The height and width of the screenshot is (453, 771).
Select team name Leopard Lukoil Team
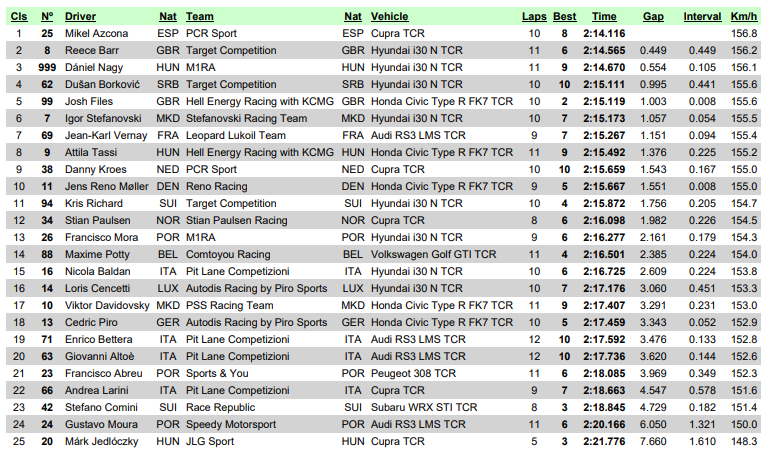coord(236,135)
